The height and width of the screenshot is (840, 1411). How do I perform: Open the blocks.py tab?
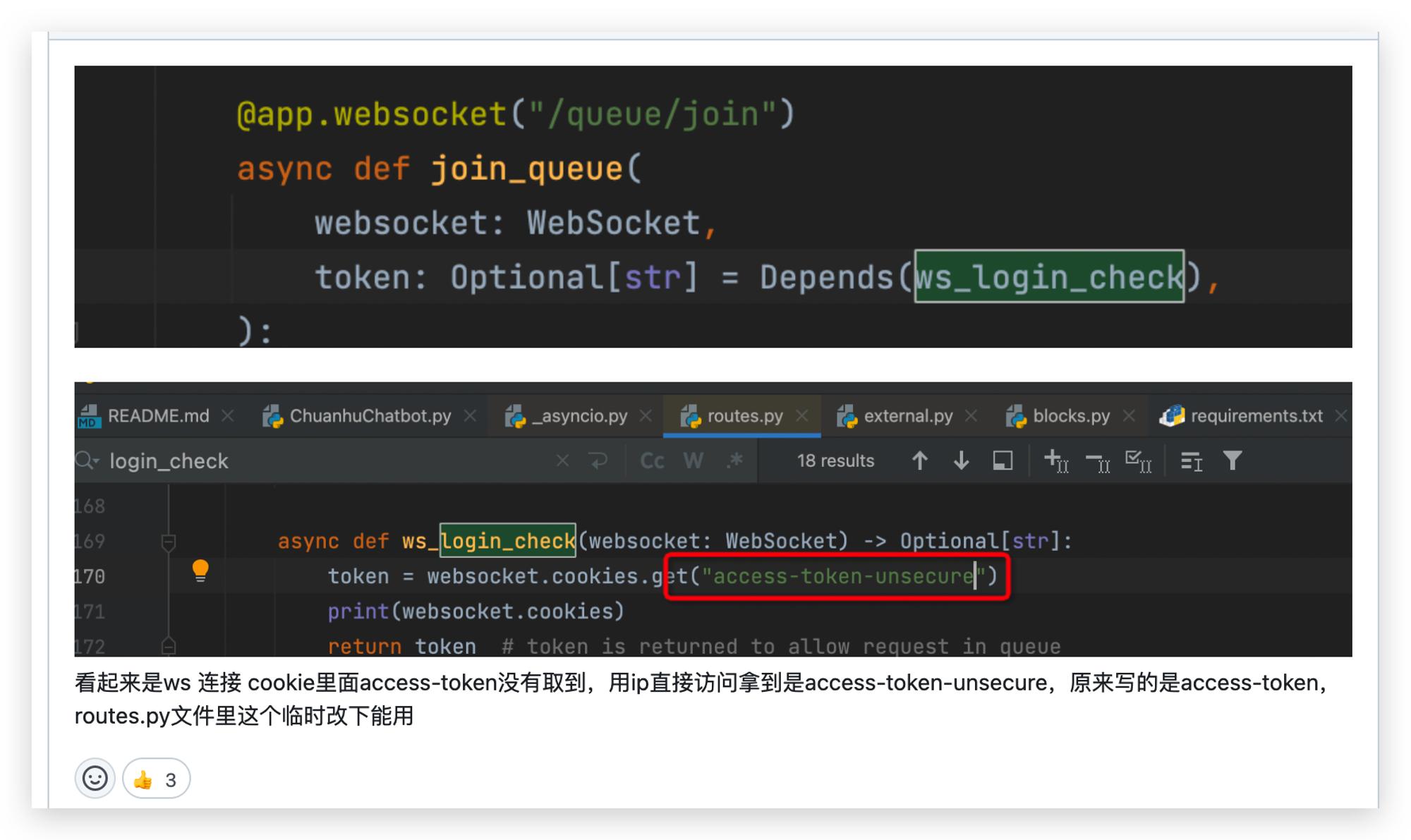point(1070,416)
